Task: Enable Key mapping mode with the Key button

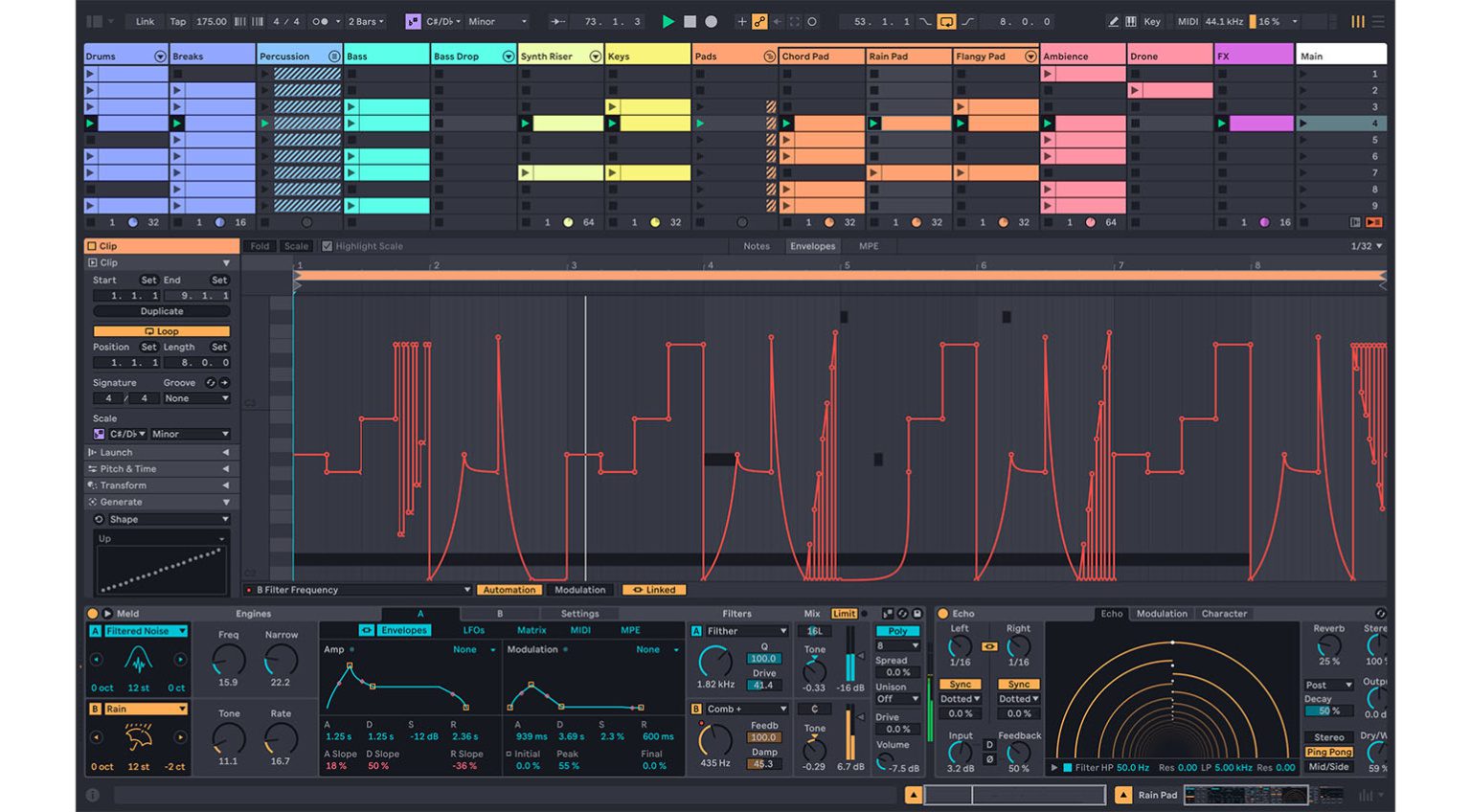Action: [x=1152, y=20]
